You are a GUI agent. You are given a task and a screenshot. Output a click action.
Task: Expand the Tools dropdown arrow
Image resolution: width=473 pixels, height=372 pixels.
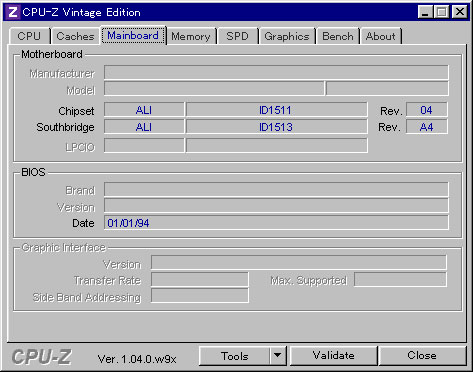click(278, 356)
